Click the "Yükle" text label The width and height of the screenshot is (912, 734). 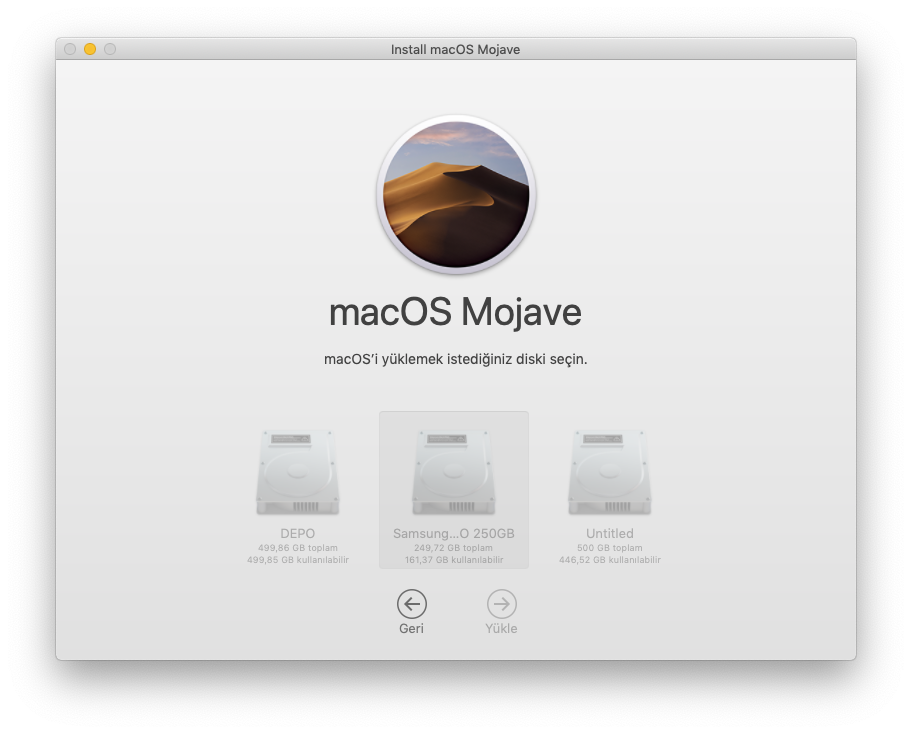click(501, 629)
